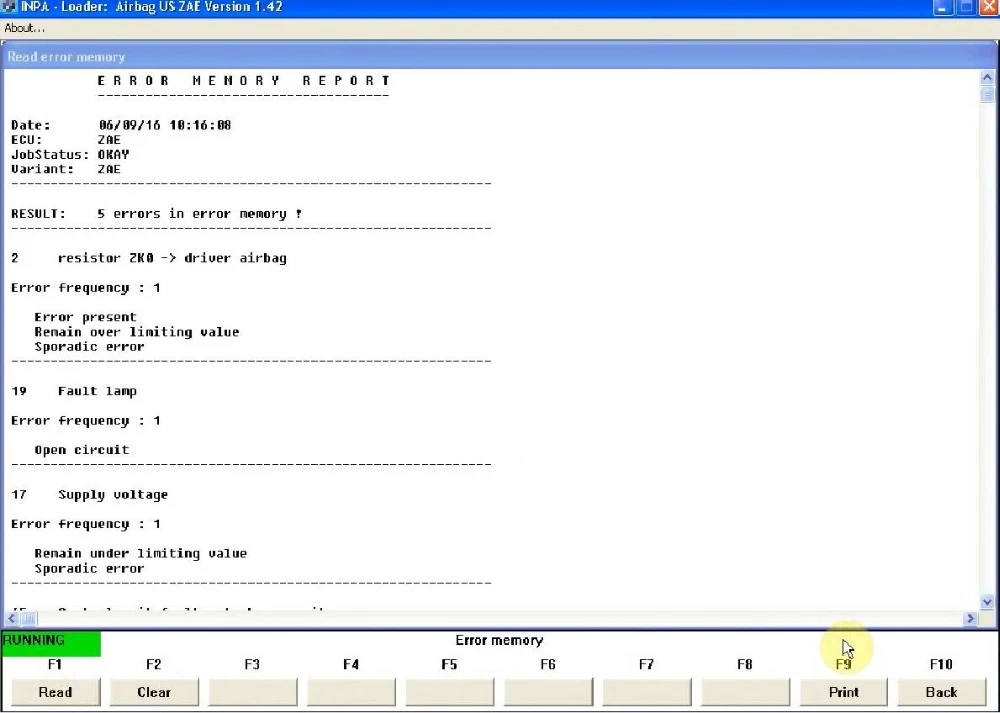1000x713 pixels.
Task: Click the green RUNNING status indicator
Action: (52, 643)
